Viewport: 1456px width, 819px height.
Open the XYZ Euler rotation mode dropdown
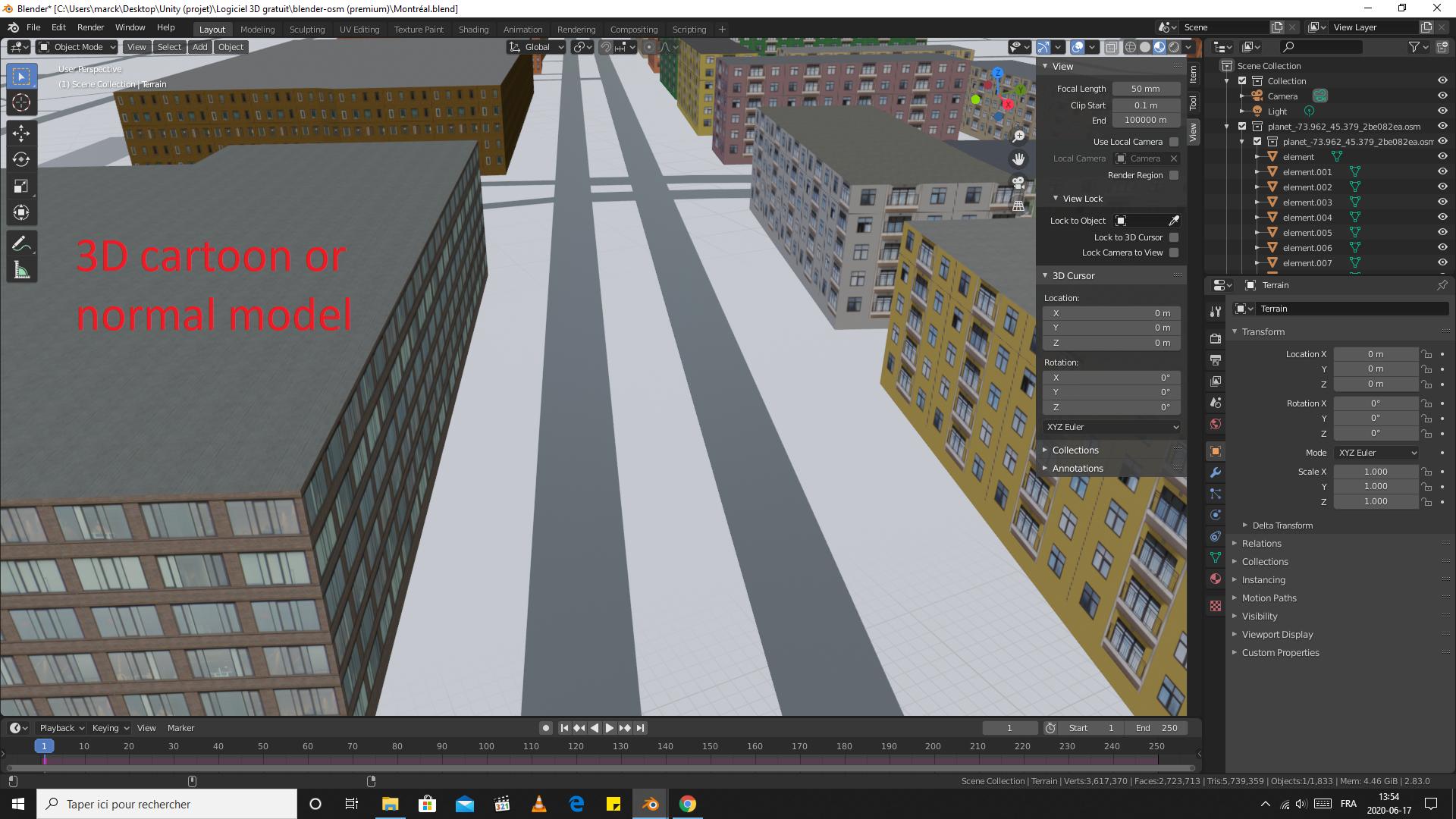pyautogui.click(x=1376, y=452)
